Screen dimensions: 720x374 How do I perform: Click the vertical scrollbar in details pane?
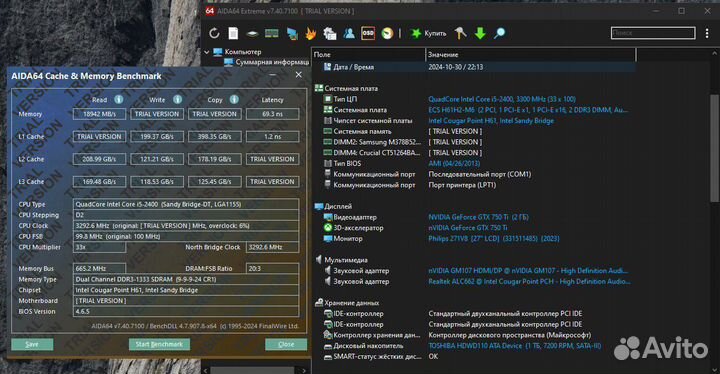(714, 147)
